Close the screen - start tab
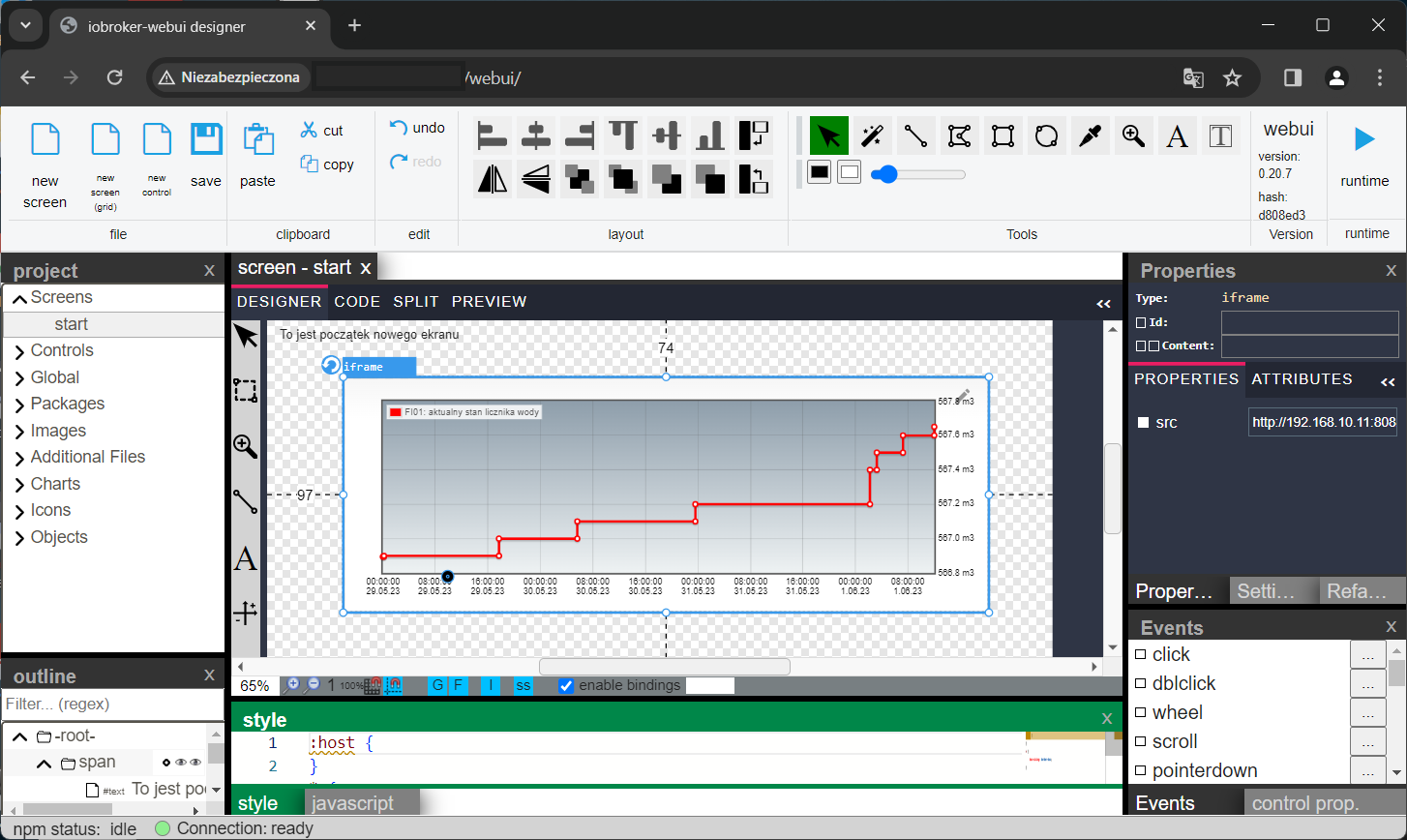 point(365,268)
